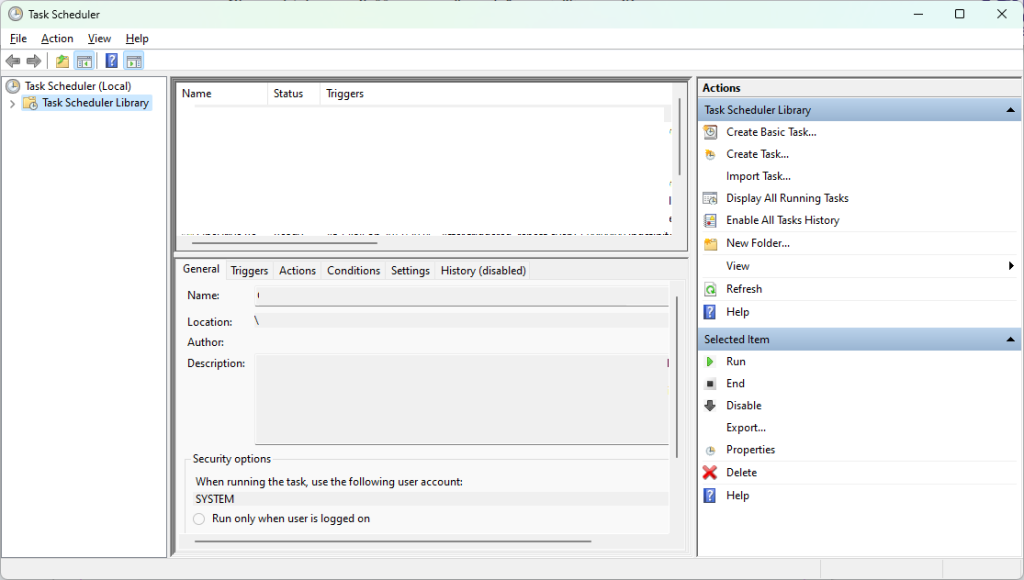Click the Up one level folder icon

(62, 61)
